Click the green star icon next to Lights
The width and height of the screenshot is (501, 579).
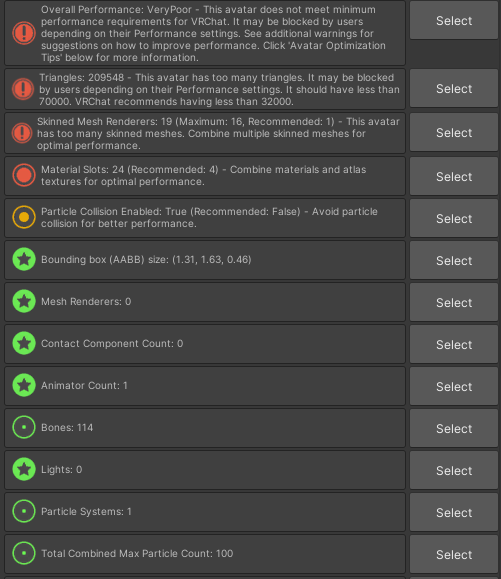point(24,469)
